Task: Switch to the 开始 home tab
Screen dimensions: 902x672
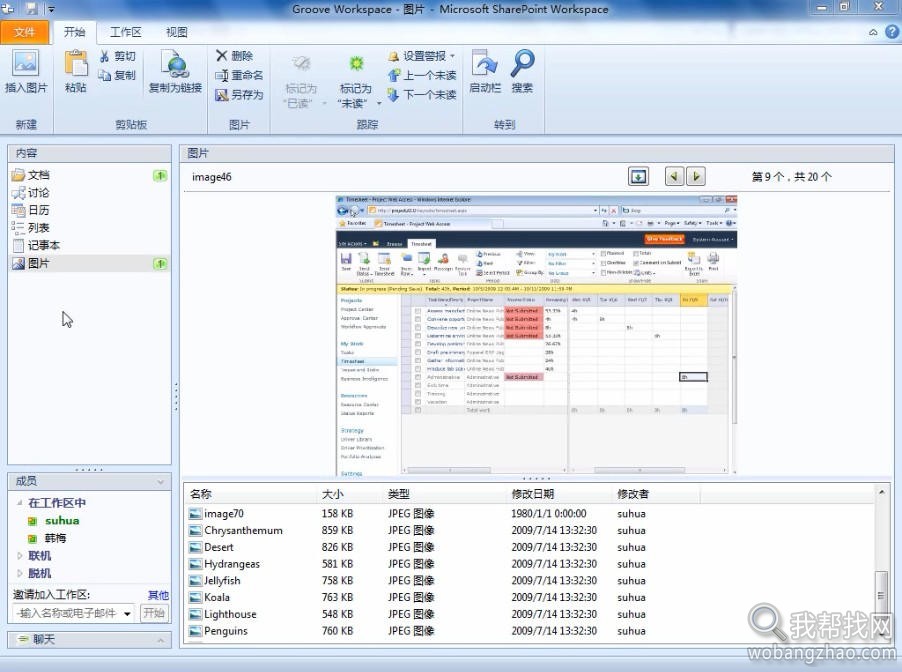Action: coord(75,32)
